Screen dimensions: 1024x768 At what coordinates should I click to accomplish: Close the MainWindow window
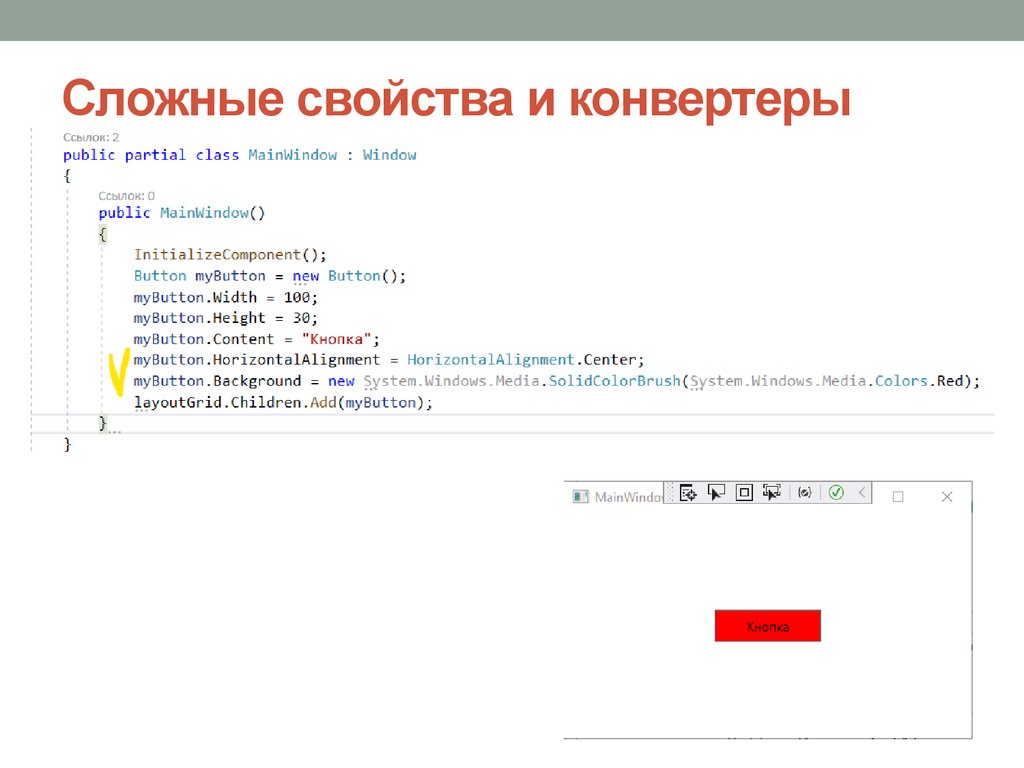tap(947, 497)
